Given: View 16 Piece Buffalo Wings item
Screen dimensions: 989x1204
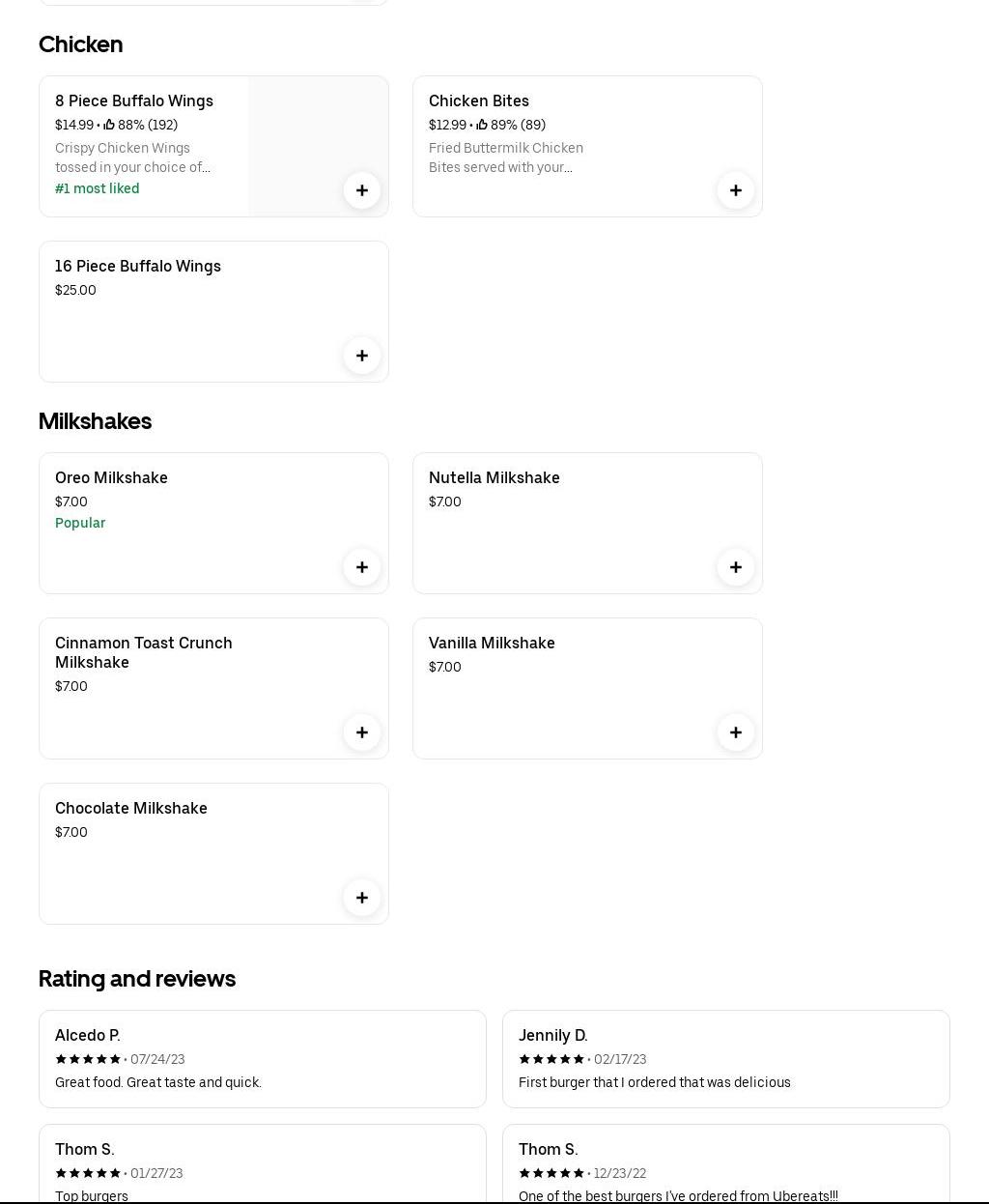Looking at the screenshot, I should pos(138,267).
